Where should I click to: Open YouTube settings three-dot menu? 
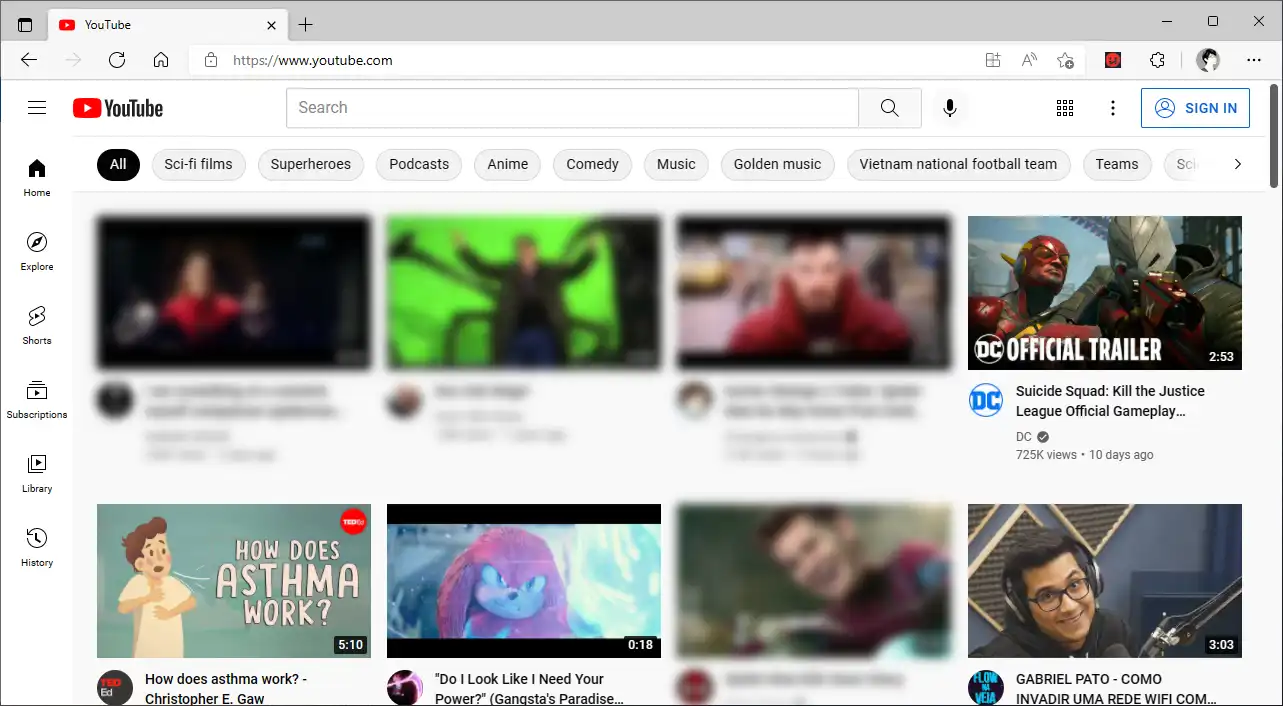pos(1113,108)
